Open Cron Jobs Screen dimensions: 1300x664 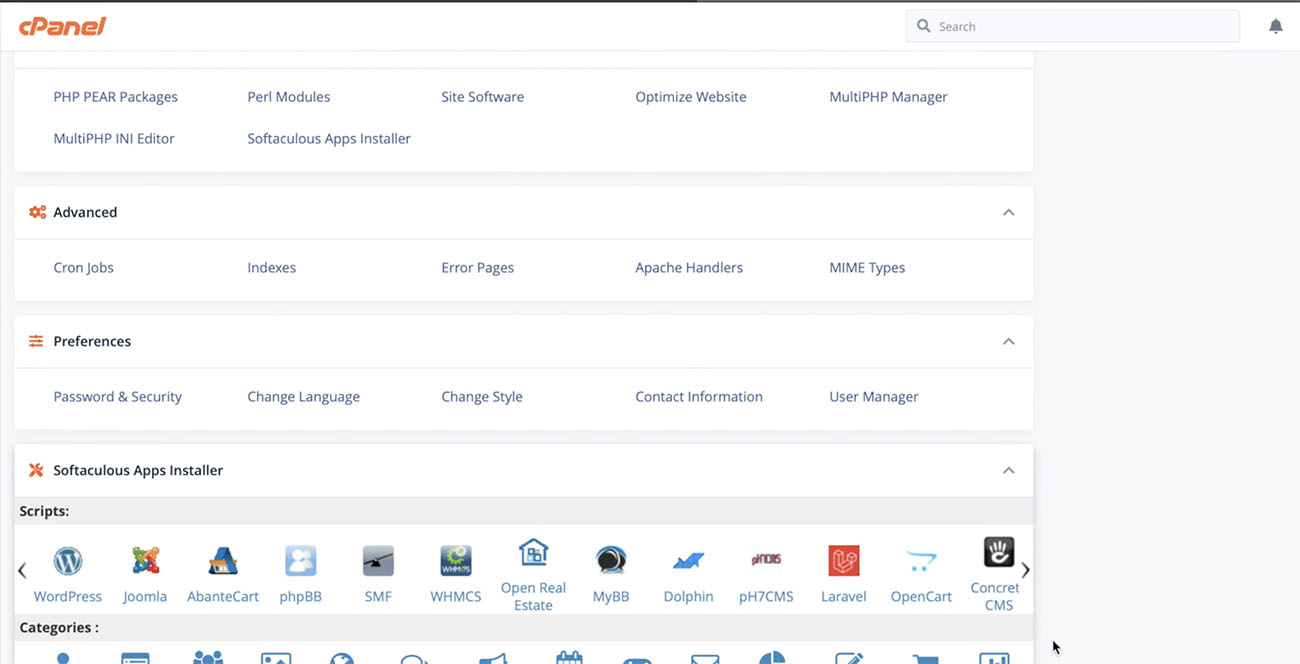[83, 268]
